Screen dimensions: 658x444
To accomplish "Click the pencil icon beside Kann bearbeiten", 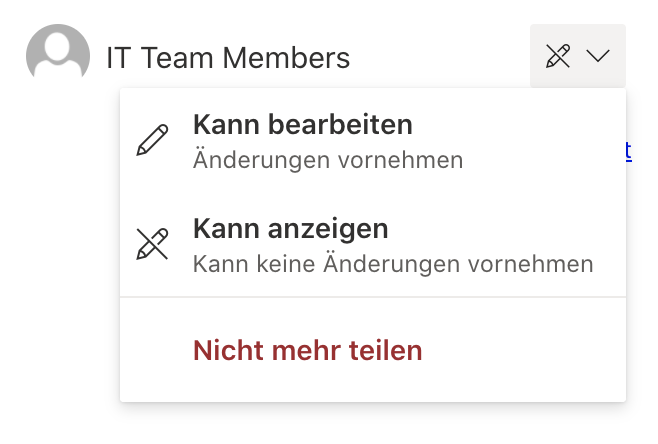I will tap(152, 141).
